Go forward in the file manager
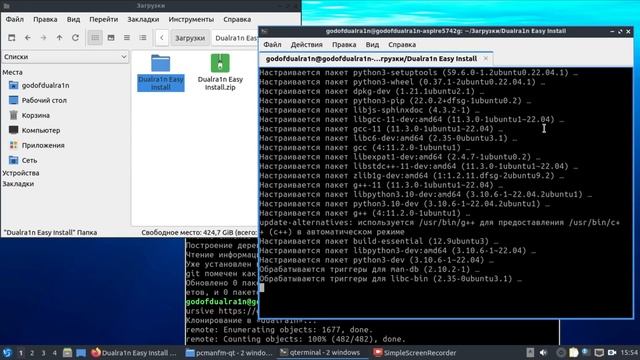640x360 pixels. point(43,38)
